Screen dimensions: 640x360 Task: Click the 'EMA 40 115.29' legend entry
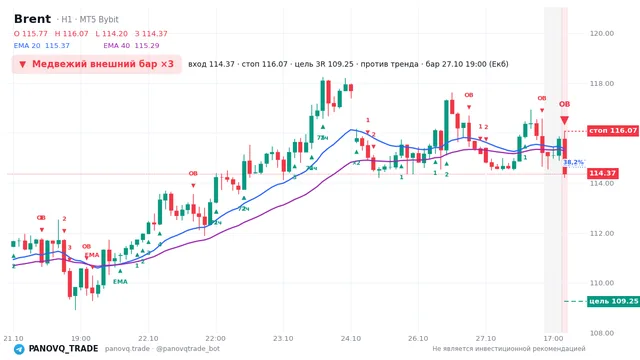tap(131, 46)
